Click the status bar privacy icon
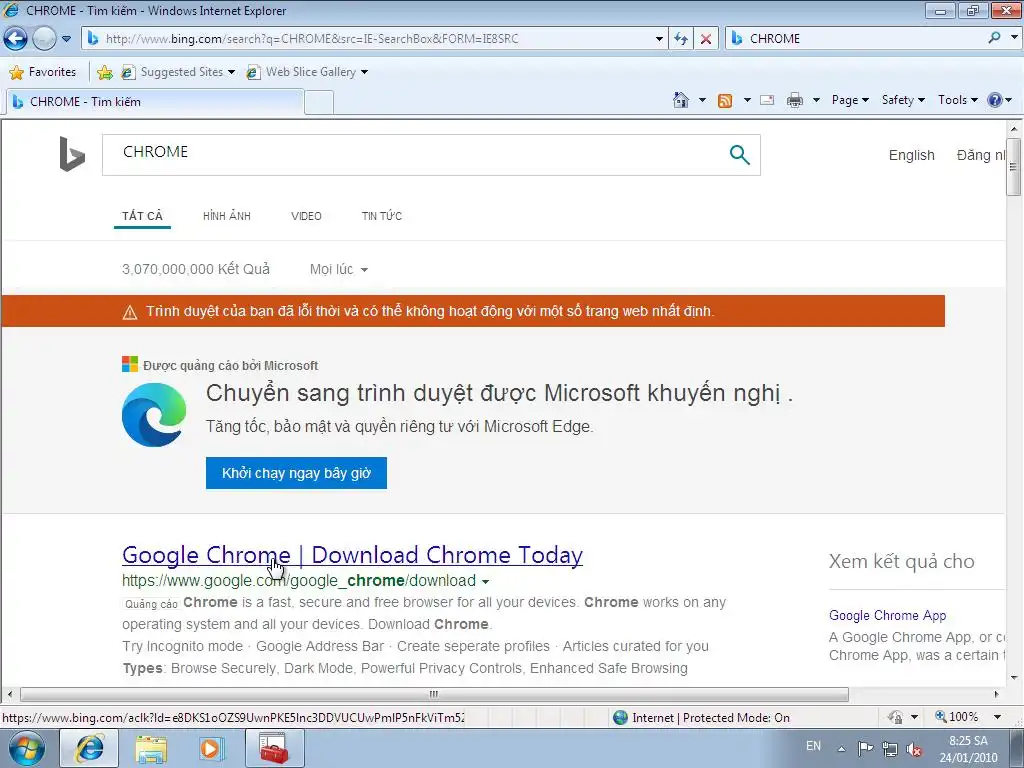Viewport: 1024px width, 768px height. pos(895,717)
